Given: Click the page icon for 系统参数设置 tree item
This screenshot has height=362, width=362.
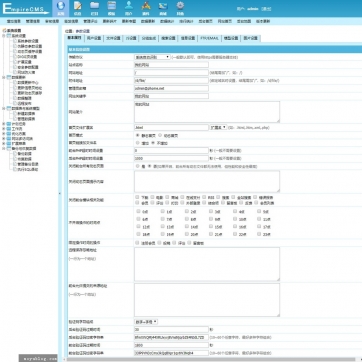Looking at the screenshot, I should (x=15, y=41).
